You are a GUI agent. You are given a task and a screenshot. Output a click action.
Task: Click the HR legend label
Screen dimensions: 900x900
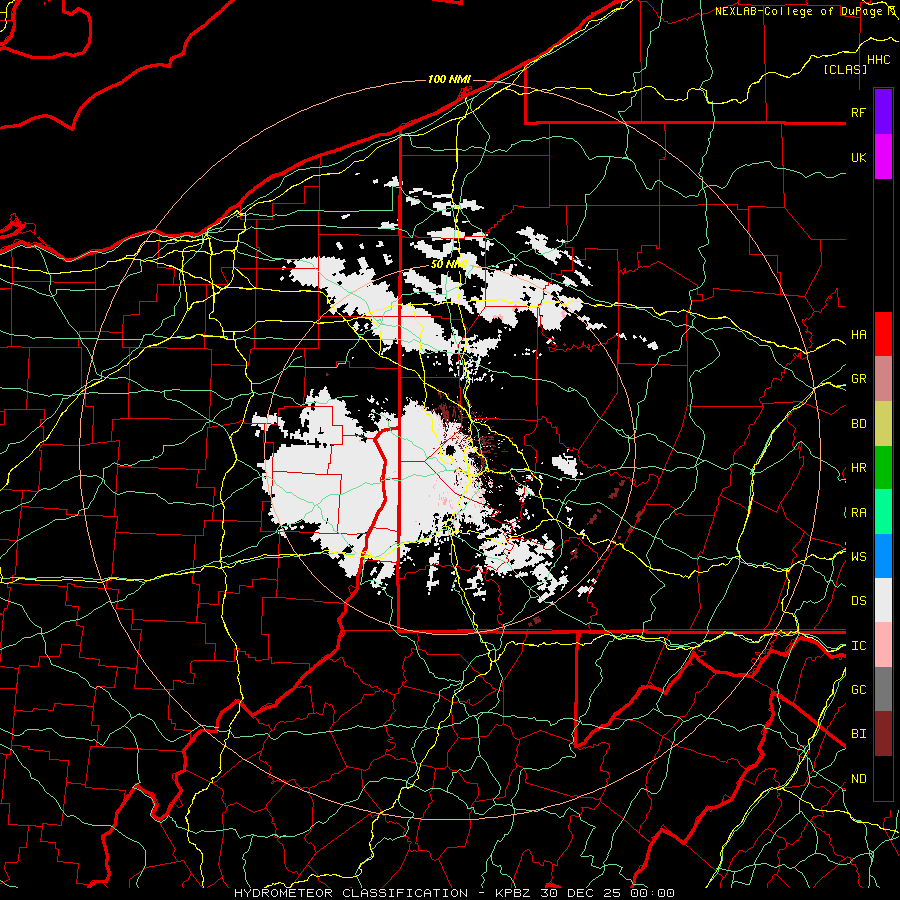coord(858,468)
